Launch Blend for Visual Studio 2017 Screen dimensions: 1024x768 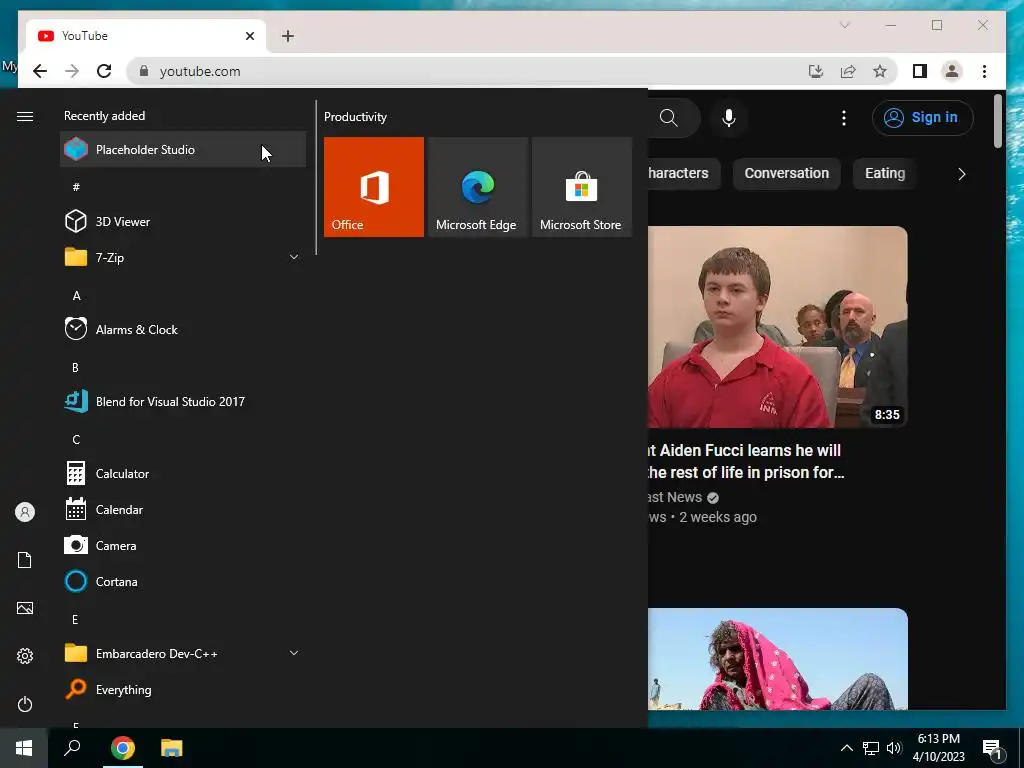[183, 402]
